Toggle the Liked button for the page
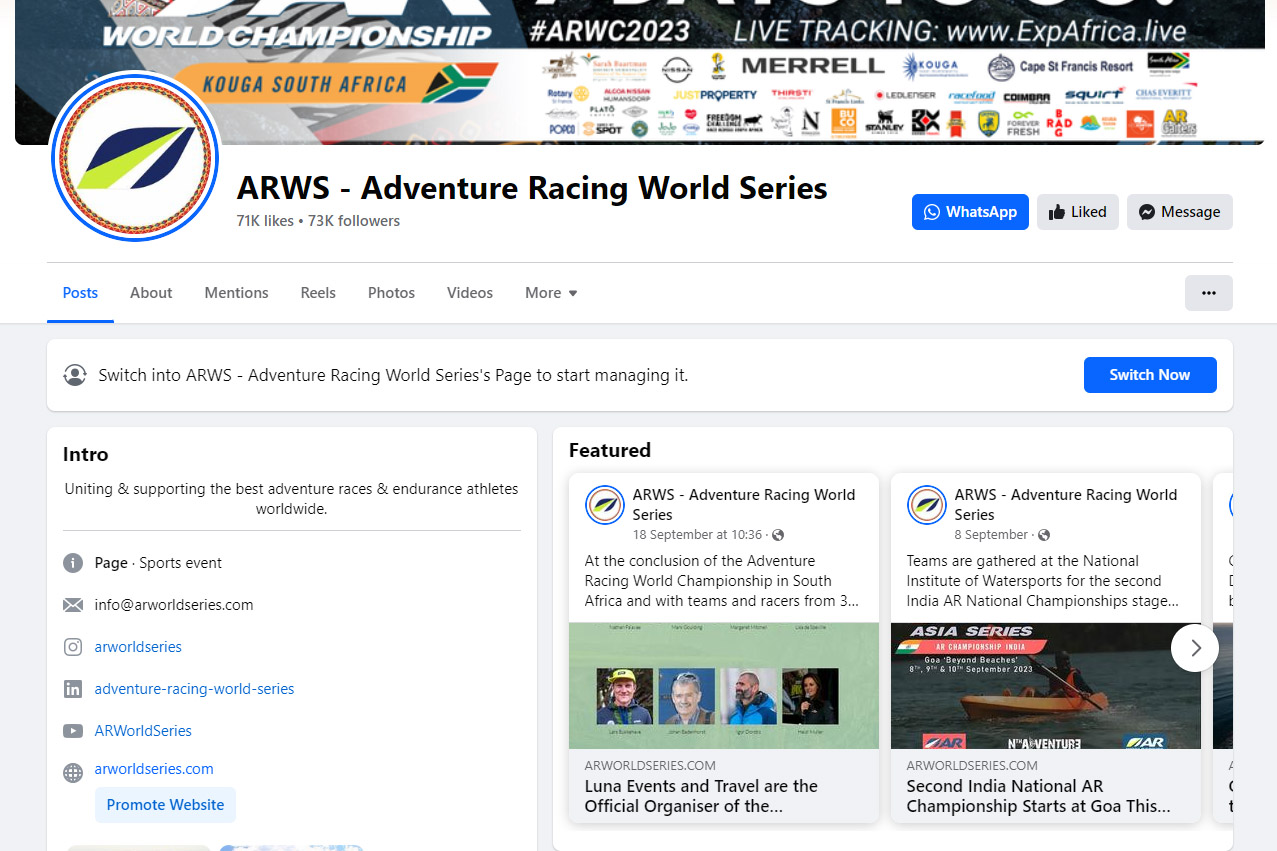This screenshot has width=1277, height=851. tap(1077, 212)
